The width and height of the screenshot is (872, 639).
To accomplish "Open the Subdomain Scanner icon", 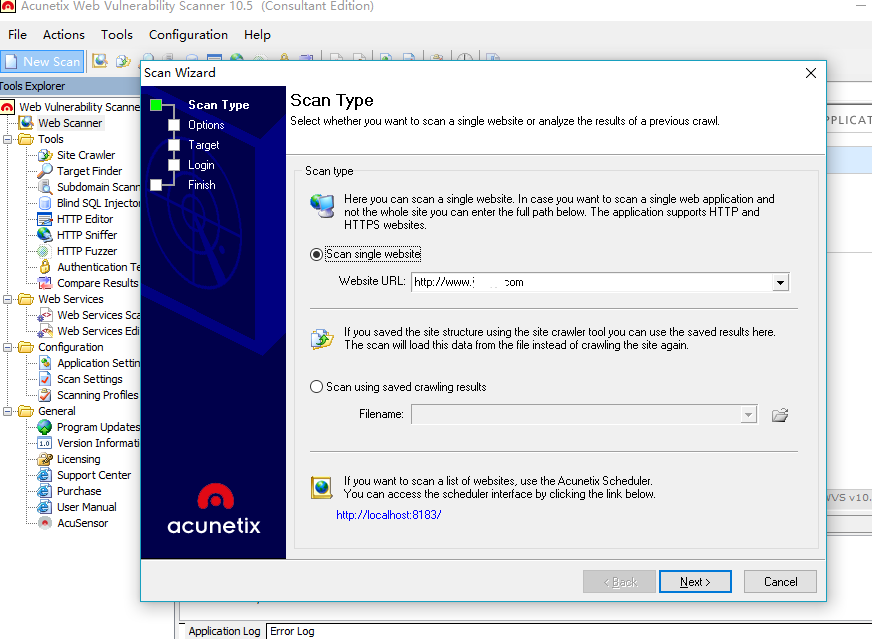I will (x=45, y=187).
